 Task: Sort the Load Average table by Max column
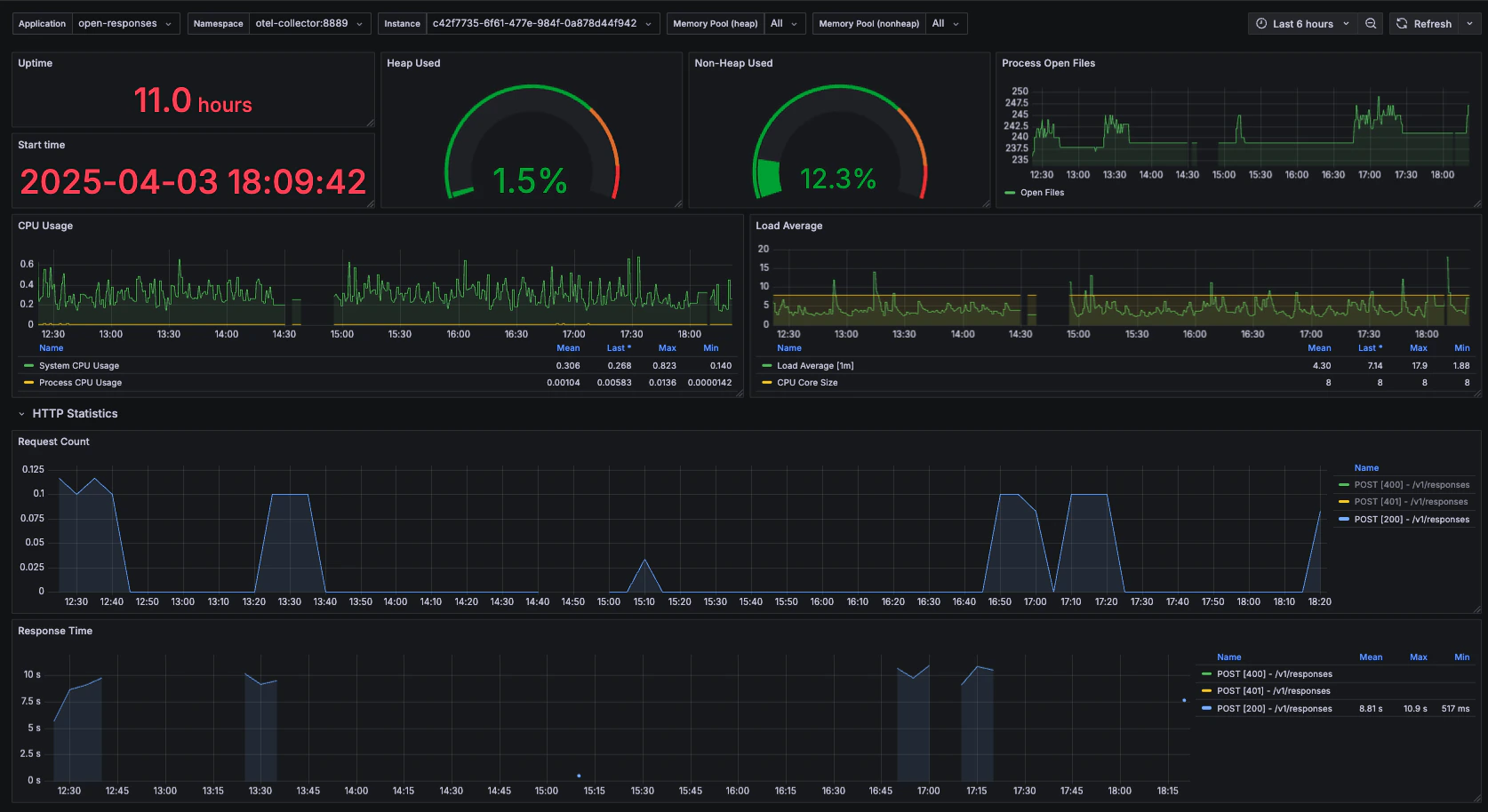[x=1419, y=347]
